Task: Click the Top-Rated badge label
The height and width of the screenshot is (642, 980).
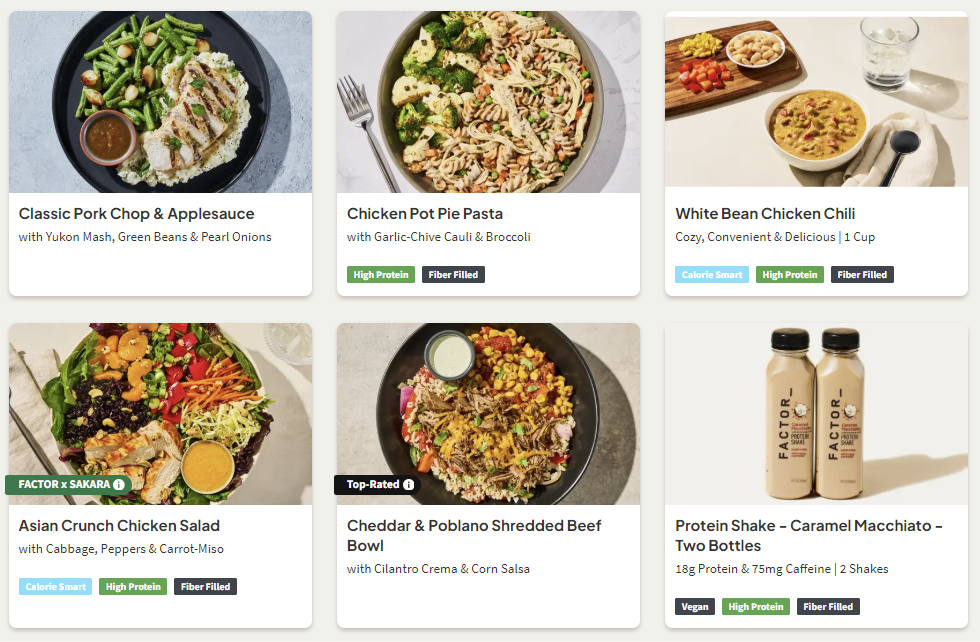Action: [x=372, y=485]
